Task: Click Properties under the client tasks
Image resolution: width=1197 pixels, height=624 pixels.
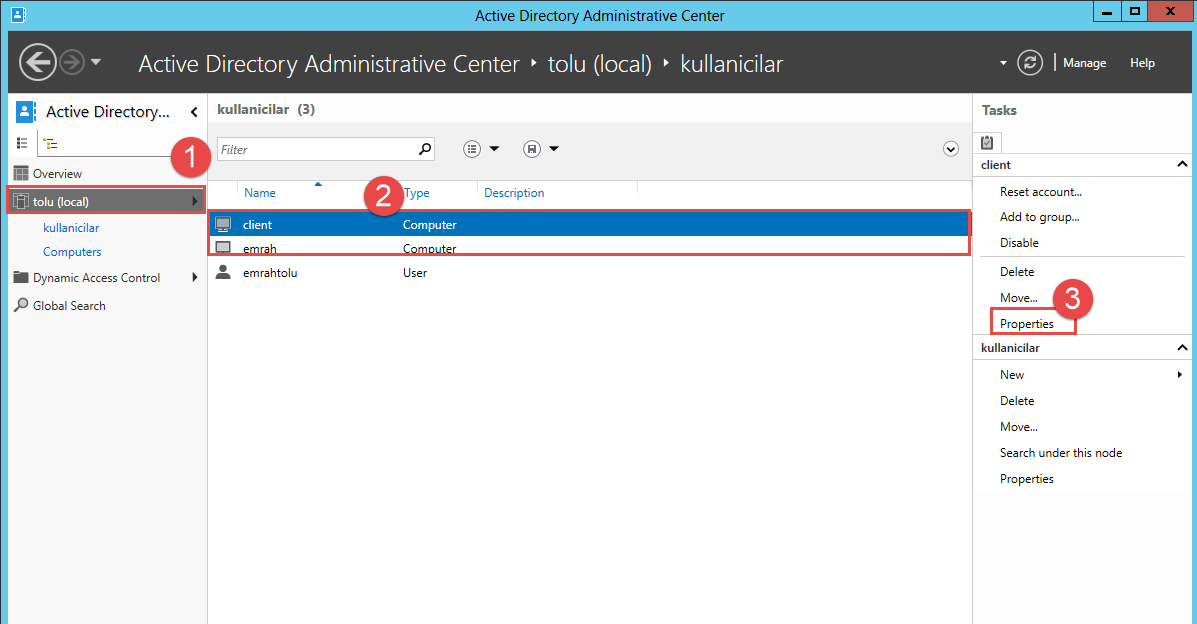Action: coord(1027,324)
